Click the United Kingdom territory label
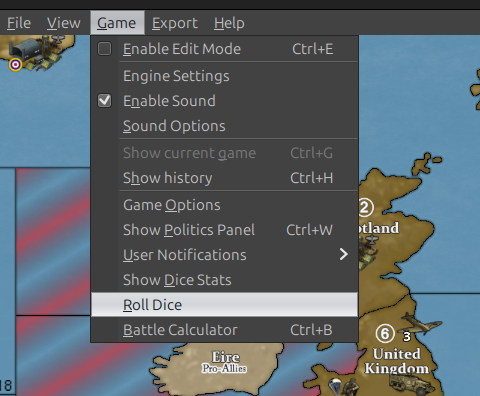Screen dimensions: 480x396 [397, 361]
